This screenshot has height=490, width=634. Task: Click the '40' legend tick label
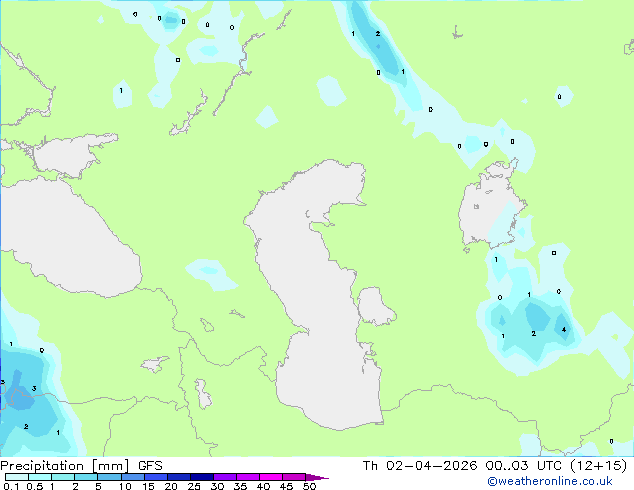click(263, 486)
